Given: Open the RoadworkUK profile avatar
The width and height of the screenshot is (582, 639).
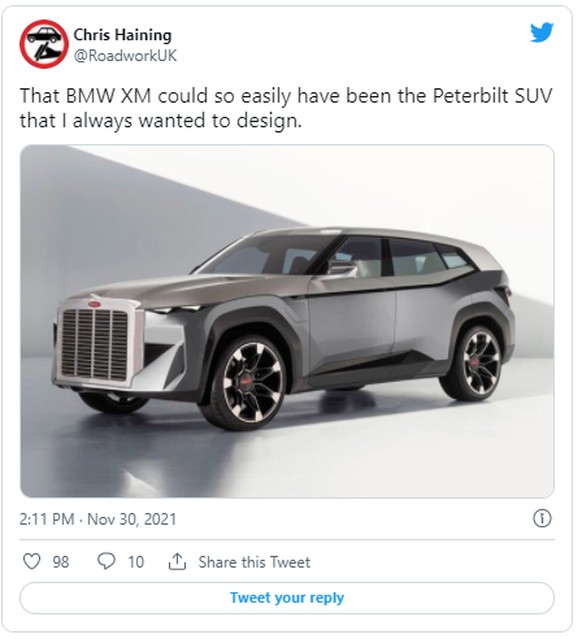Looking at the screenshot, I should pos(44,44).
